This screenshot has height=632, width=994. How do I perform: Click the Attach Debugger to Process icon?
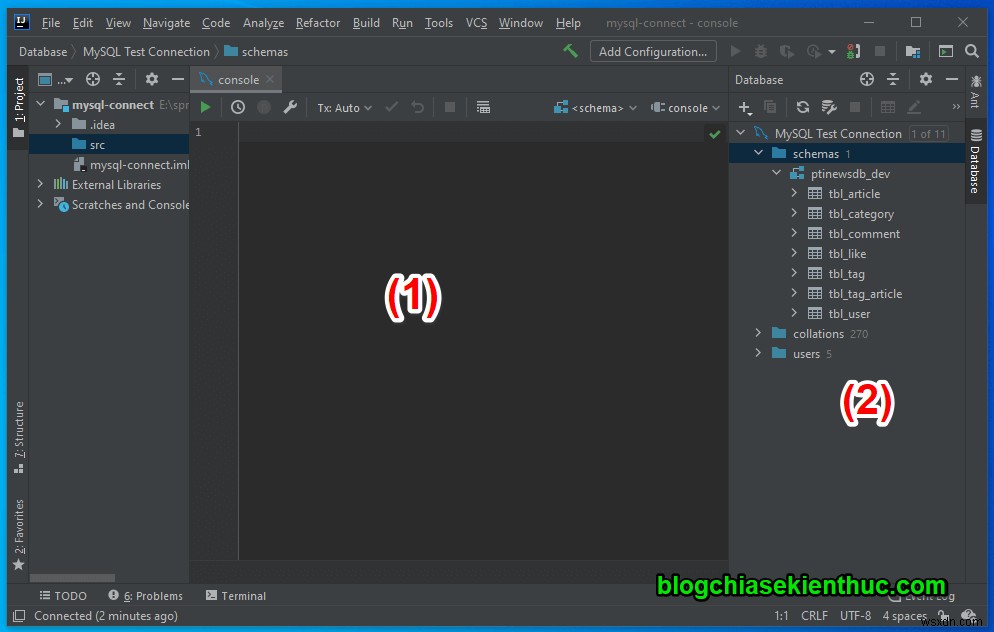click(853, 51)
